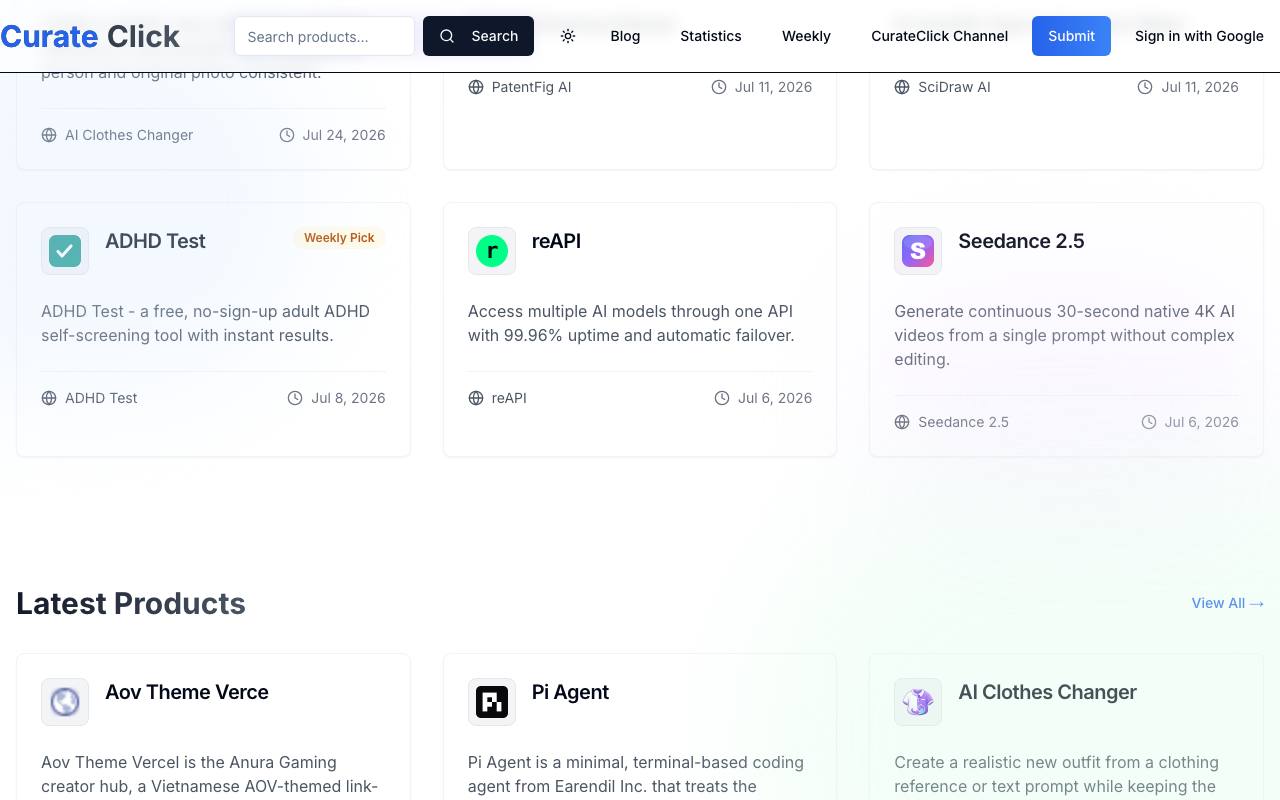Image resolution: width=1280 pixels, height=800 pixels.
Task: Click Aov Theme Vercel description text
Action: [210, 774]
